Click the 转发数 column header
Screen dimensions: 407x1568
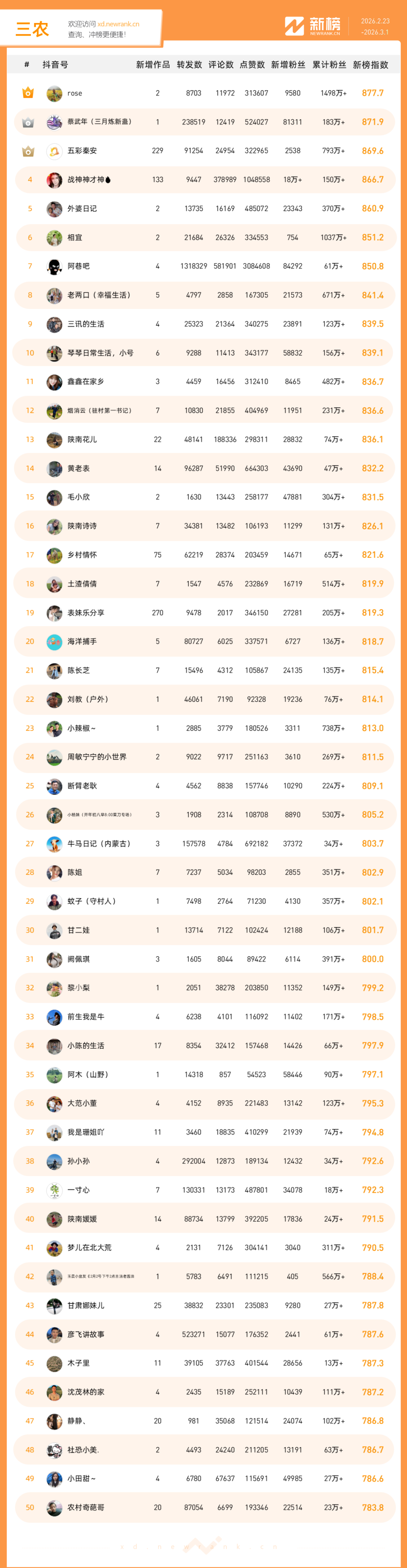189,65
